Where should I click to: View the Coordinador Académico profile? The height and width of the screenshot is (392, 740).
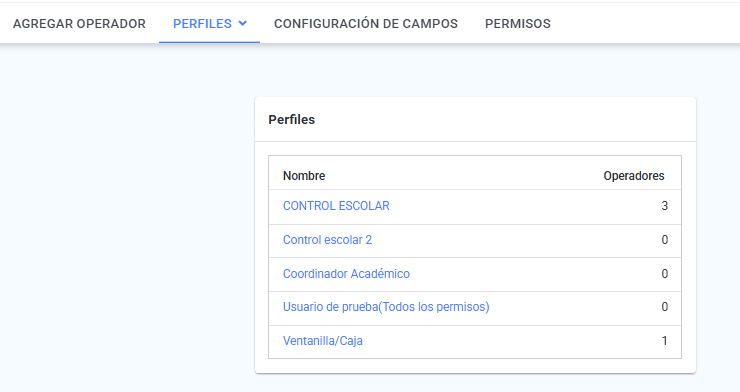(x=346, y=274)
